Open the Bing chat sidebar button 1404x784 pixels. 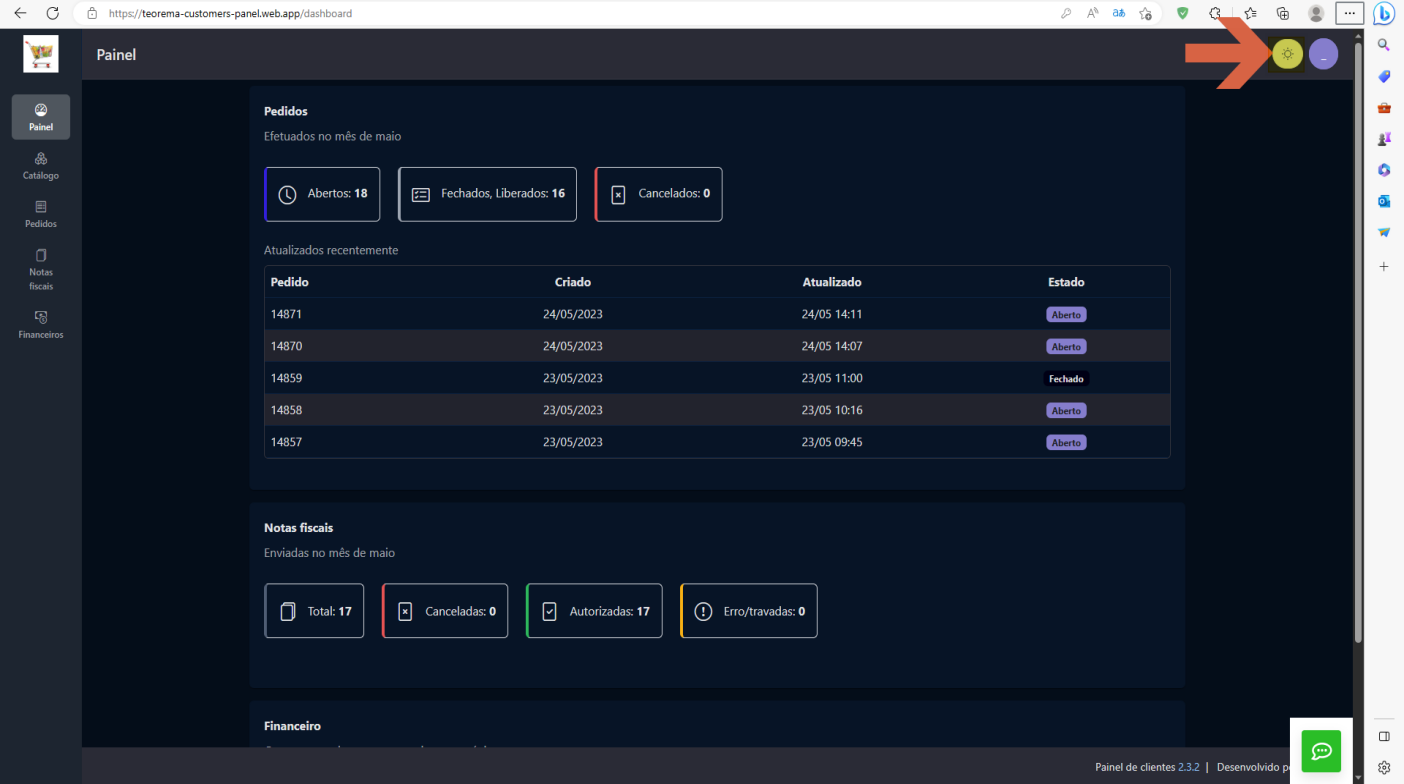click(x=1384, y=14)
